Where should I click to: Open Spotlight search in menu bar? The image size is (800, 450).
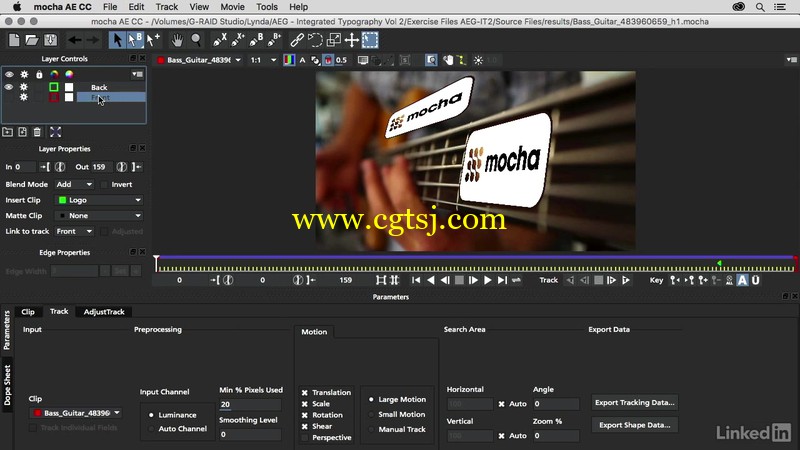click(760, 7)
